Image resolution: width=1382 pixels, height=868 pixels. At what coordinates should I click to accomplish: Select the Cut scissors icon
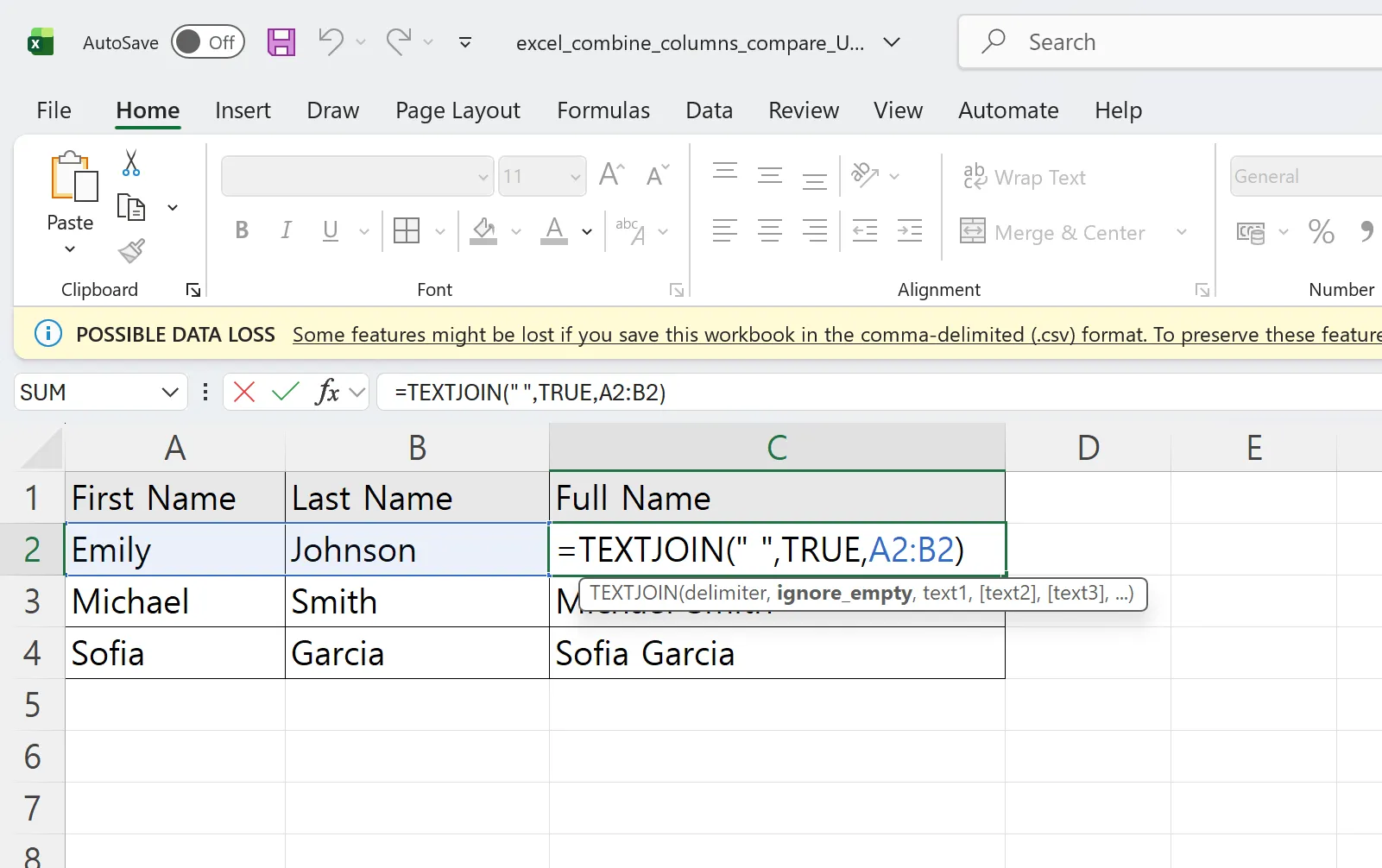131,162
